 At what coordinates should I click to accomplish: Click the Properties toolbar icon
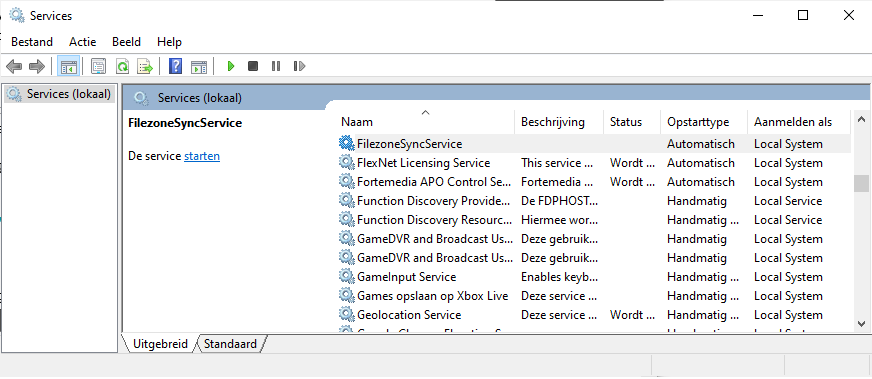pos(98,67)
